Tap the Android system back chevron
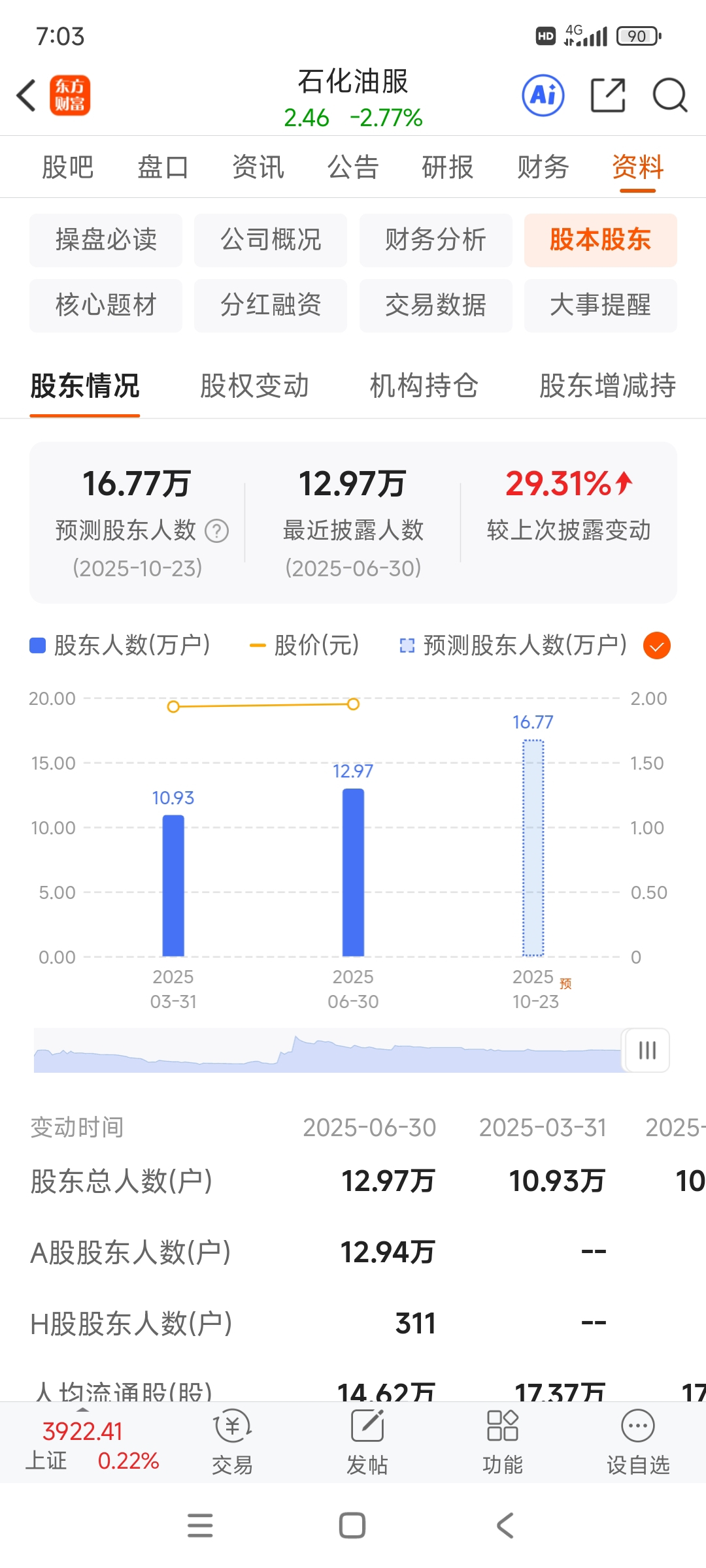The width and height of the screenshot is (706, 1568). tap(505, 1526)
